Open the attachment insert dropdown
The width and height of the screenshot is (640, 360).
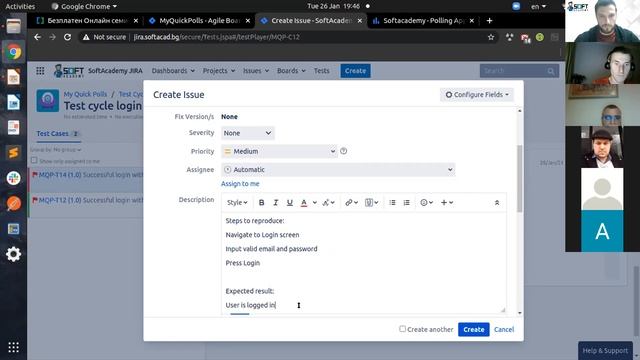(x=371, y=202)
